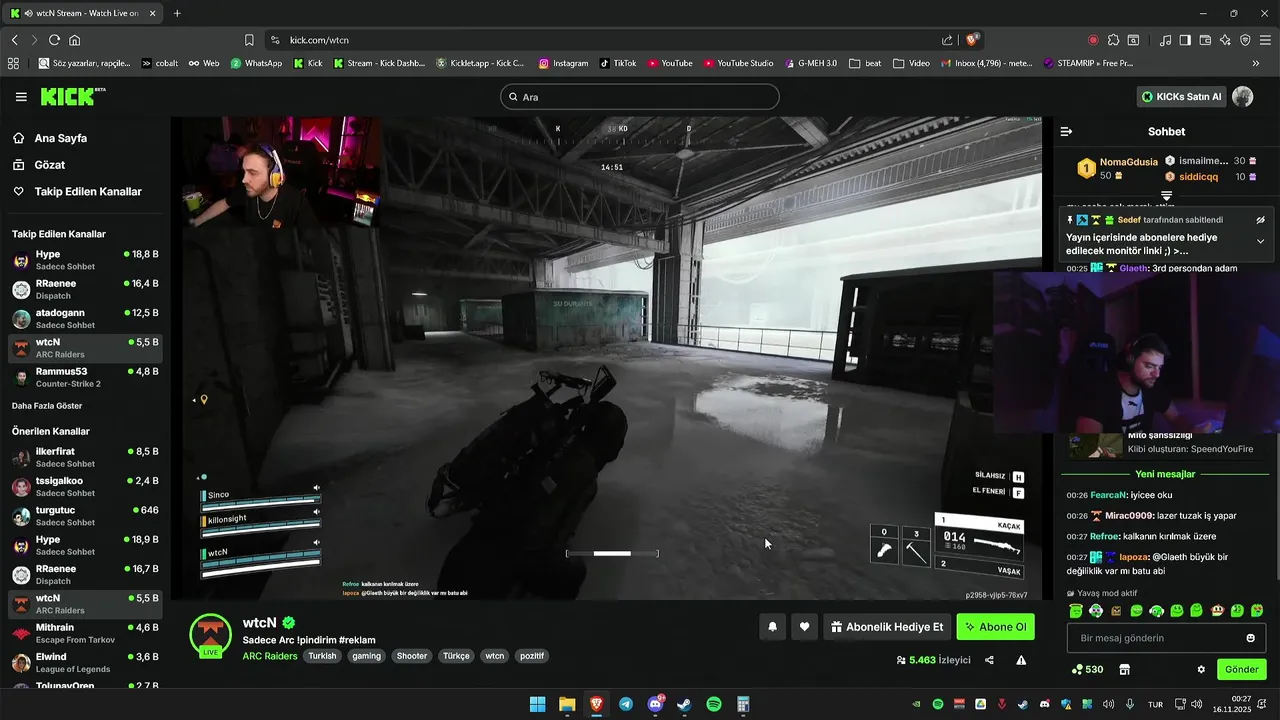The height and width of the screenshot is (720, 1280).
Task: Click the Ara search box
Action: pos(640,97)
